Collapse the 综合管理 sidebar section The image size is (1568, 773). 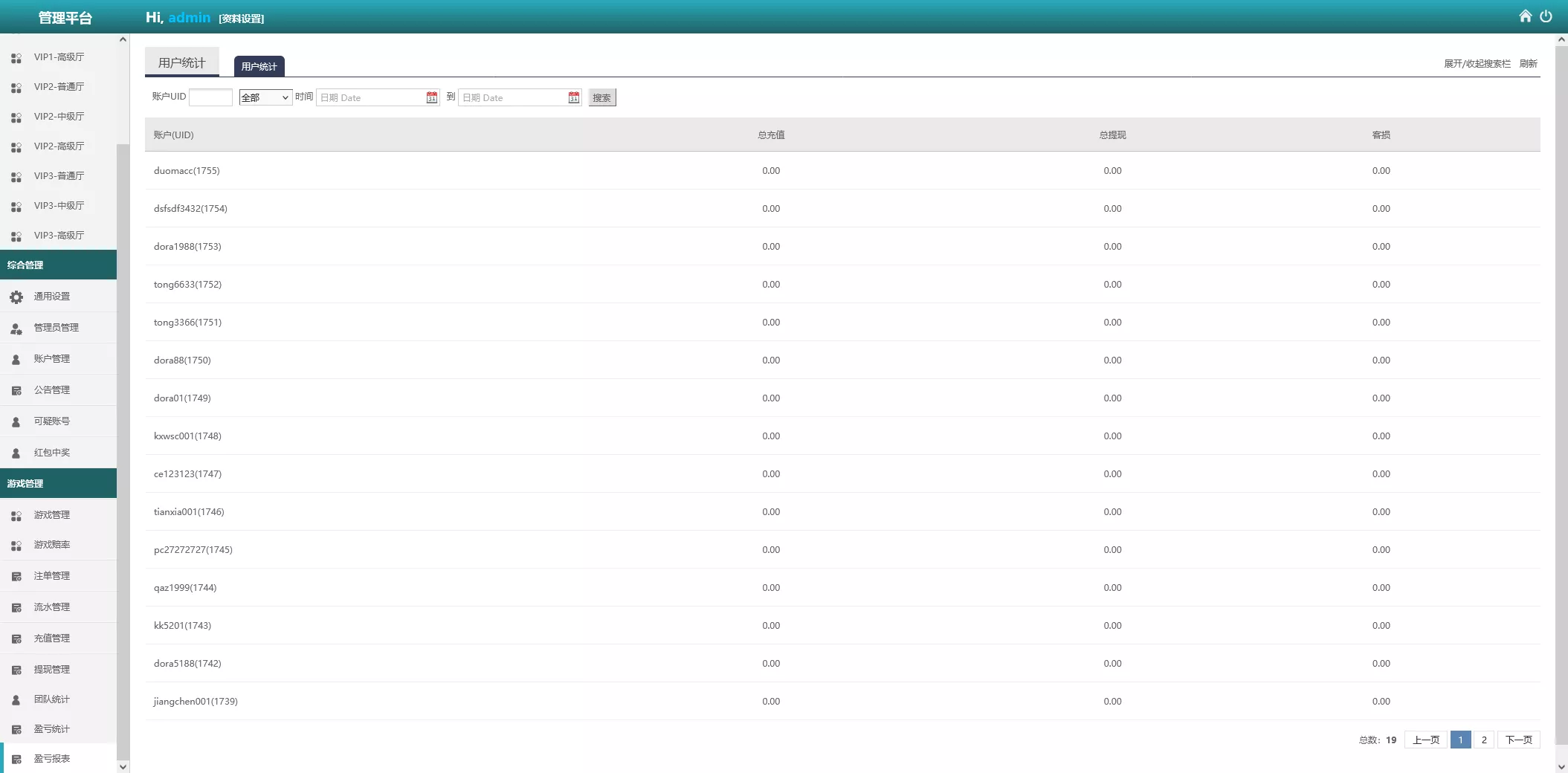coord(58,265)
